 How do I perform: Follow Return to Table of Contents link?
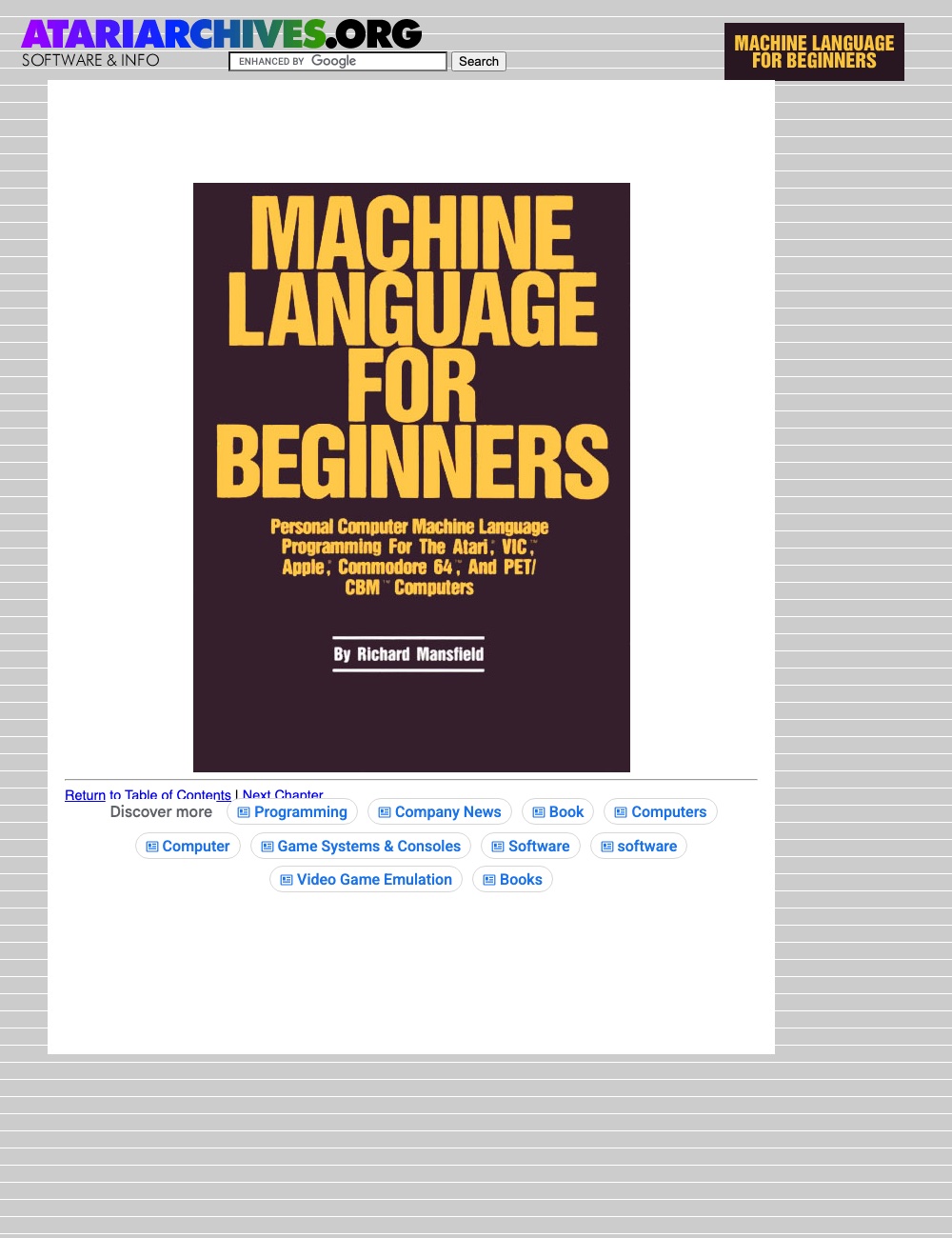(148, 795)
